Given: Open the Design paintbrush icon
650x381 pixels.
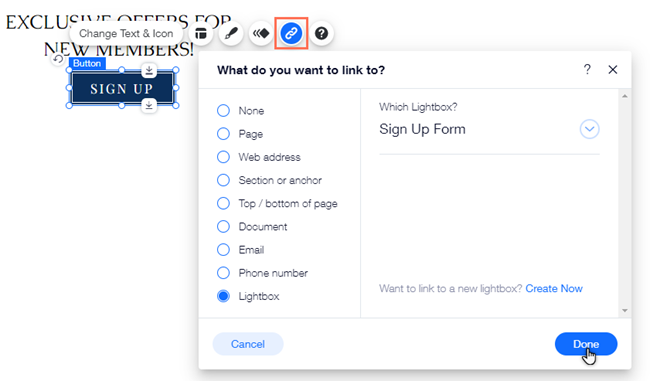Looking at the screenshot, I should pyautogui.click(x=231, y=33).
